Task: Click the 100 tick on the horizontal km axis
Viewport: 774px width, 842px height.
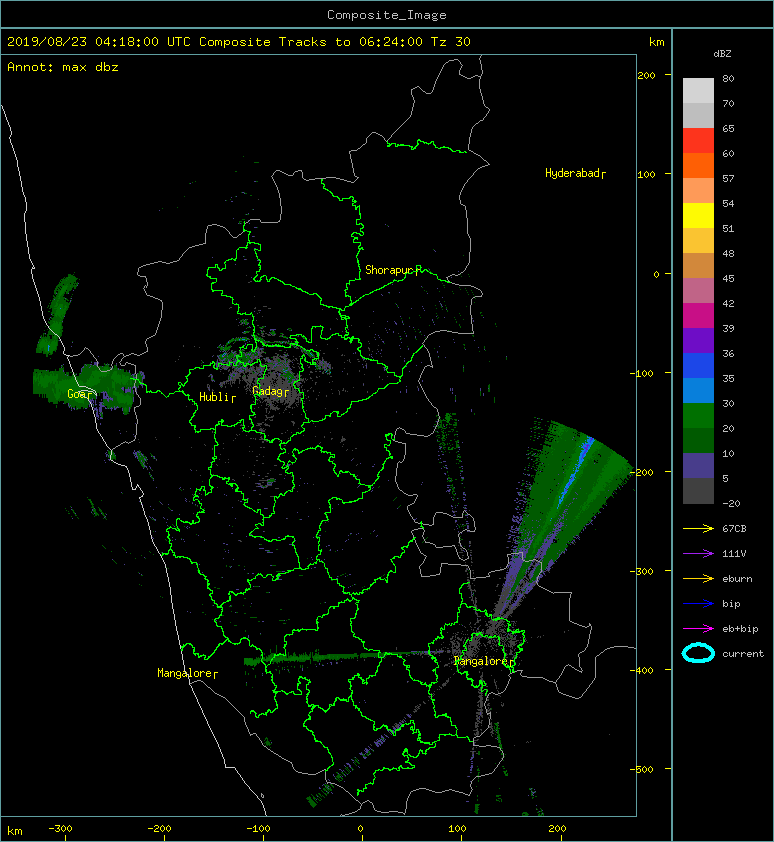Action: (457, 829)
